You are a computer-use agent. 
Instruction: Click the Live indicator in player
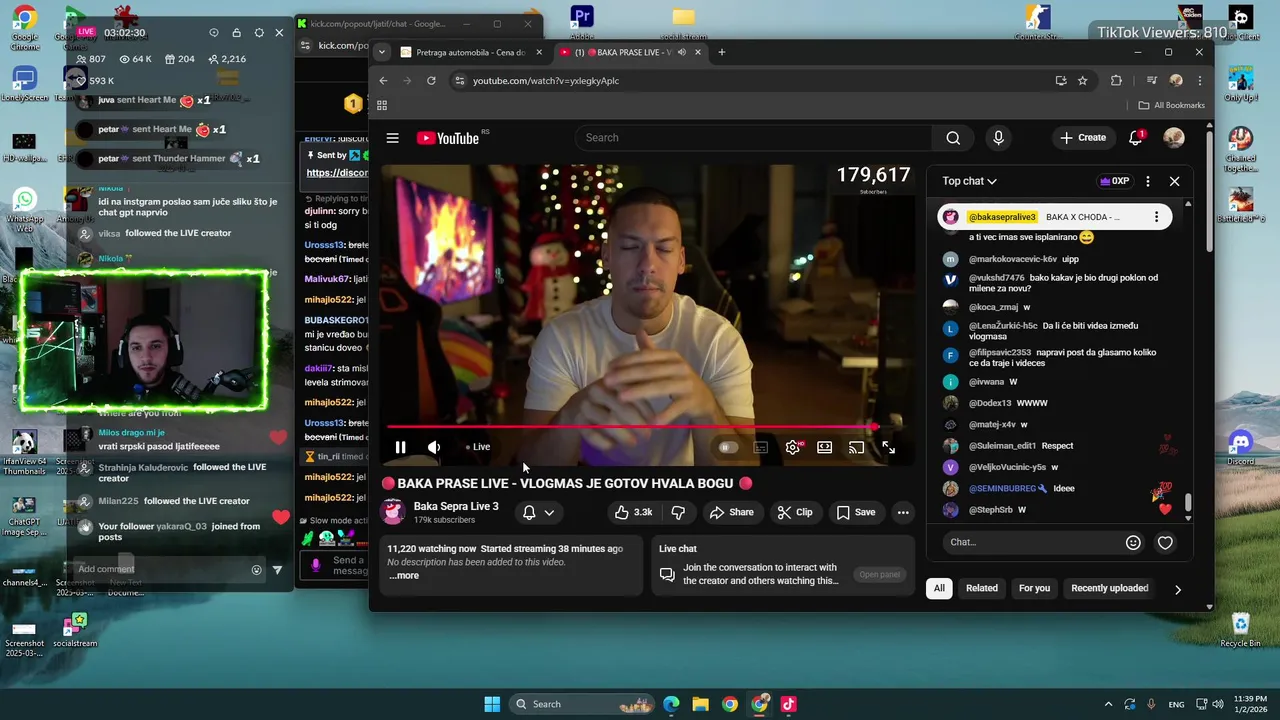click(478, 447)
